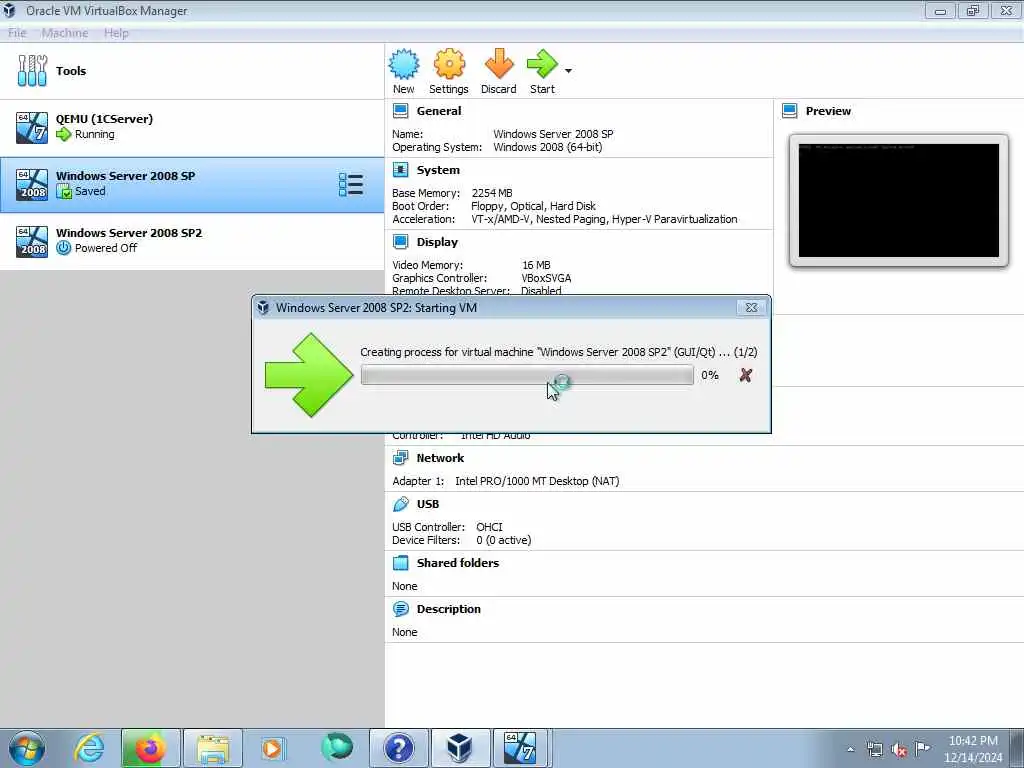Click the Preview header monitor icon

point(790,111)
